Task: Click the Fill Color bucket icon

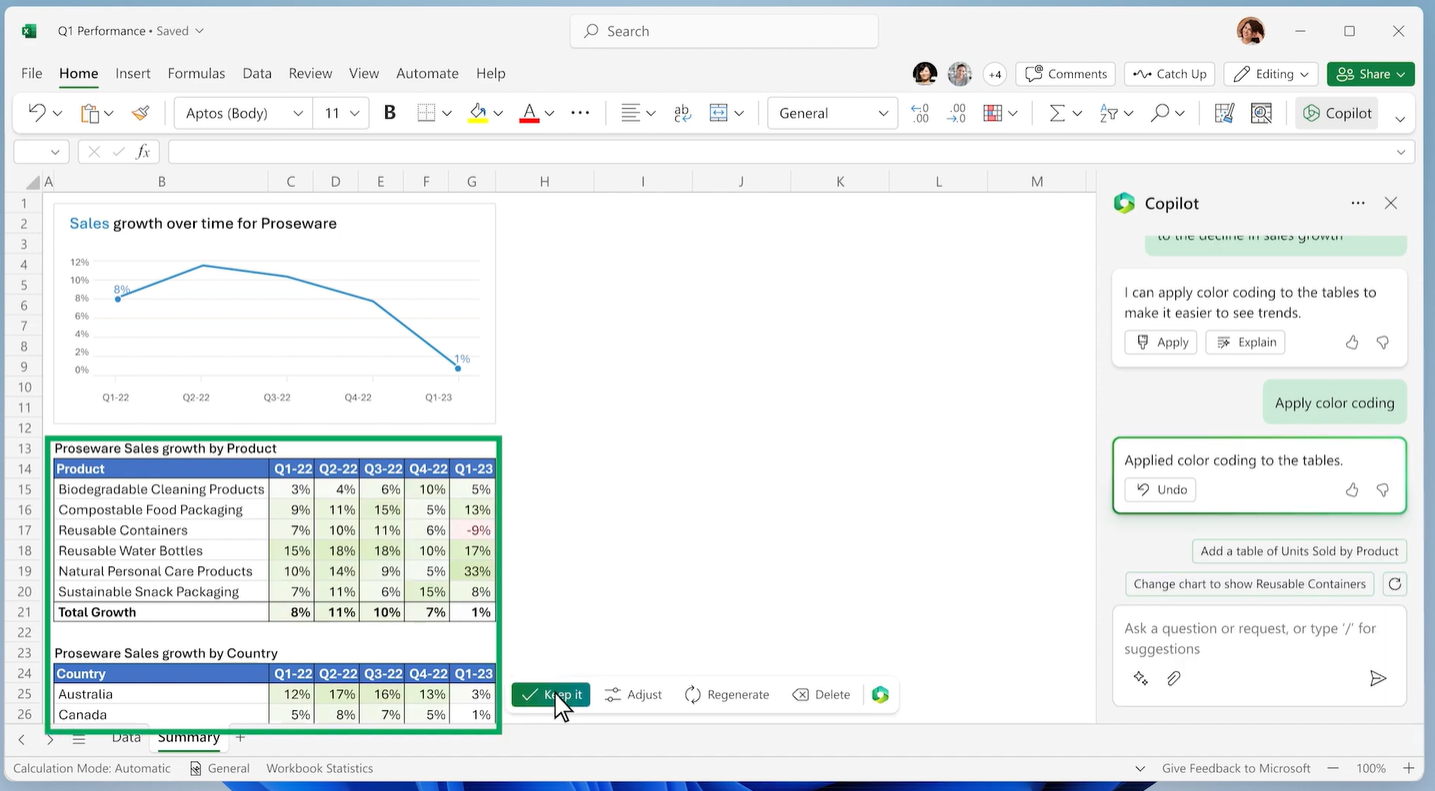Action: coord(478,113)
